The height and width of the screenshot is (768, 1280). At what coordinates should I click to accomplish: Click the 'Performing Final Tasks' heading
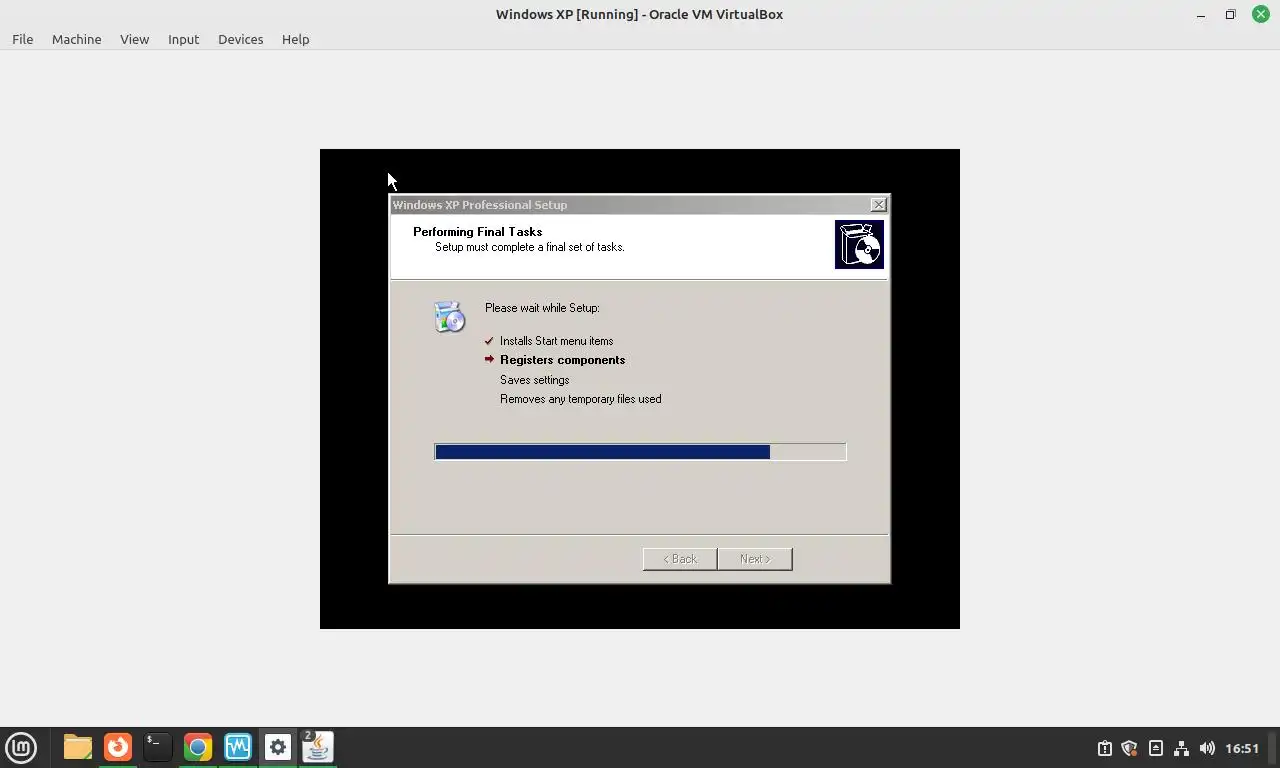pyautogui.click(x=477, y=232)
